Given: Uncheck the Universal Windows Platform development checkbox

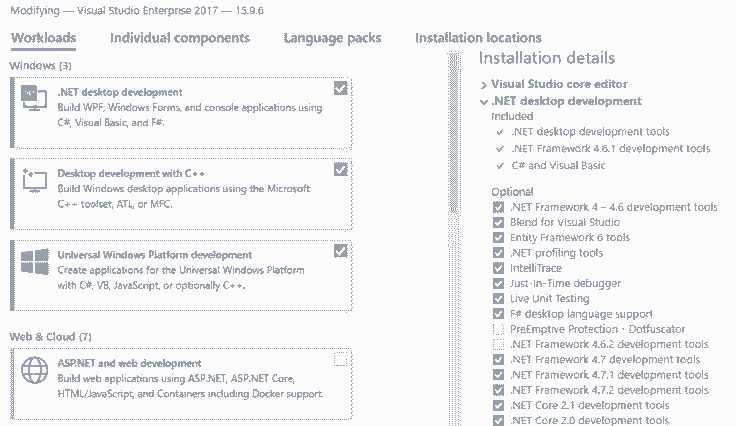Looking at the screenshot, I should tap(341, 251).
